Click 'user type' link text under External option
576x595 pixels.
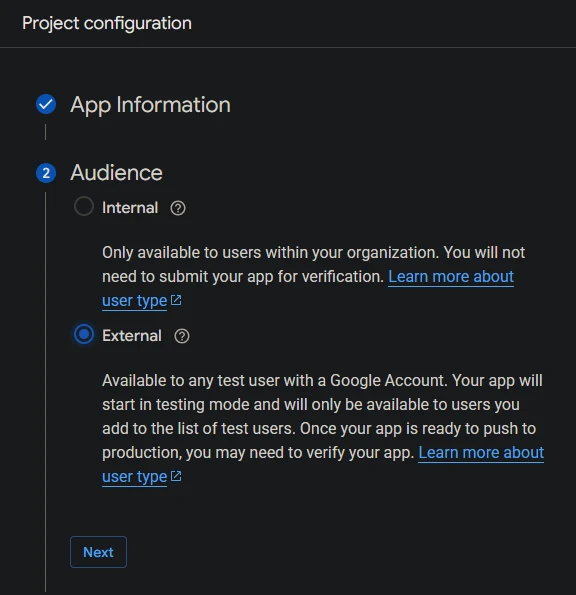pos(134,476)
